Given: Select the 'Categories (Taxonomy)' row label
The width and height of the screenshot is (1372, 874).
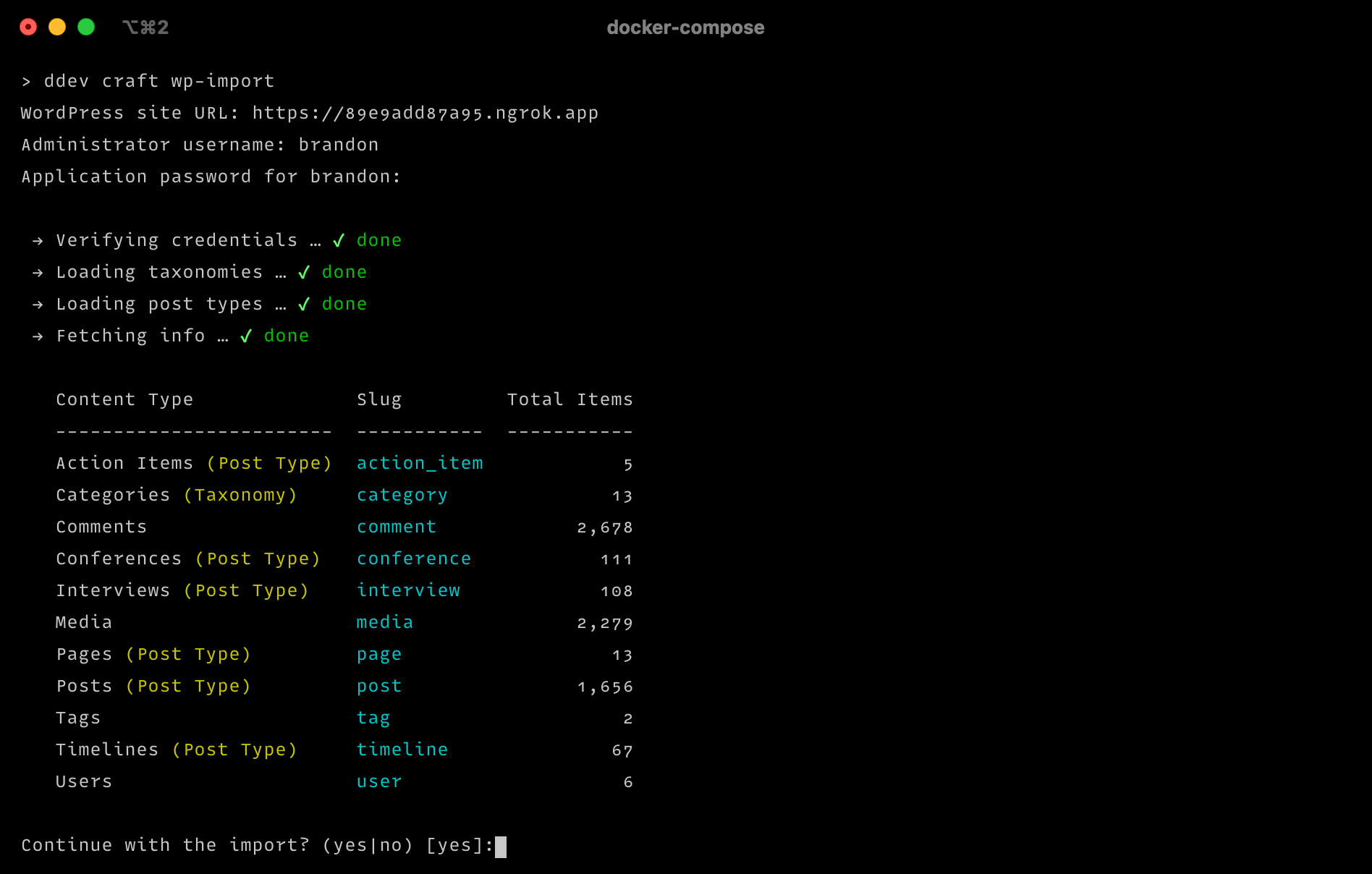Looking at the screenshot, I should pos(177,495).
